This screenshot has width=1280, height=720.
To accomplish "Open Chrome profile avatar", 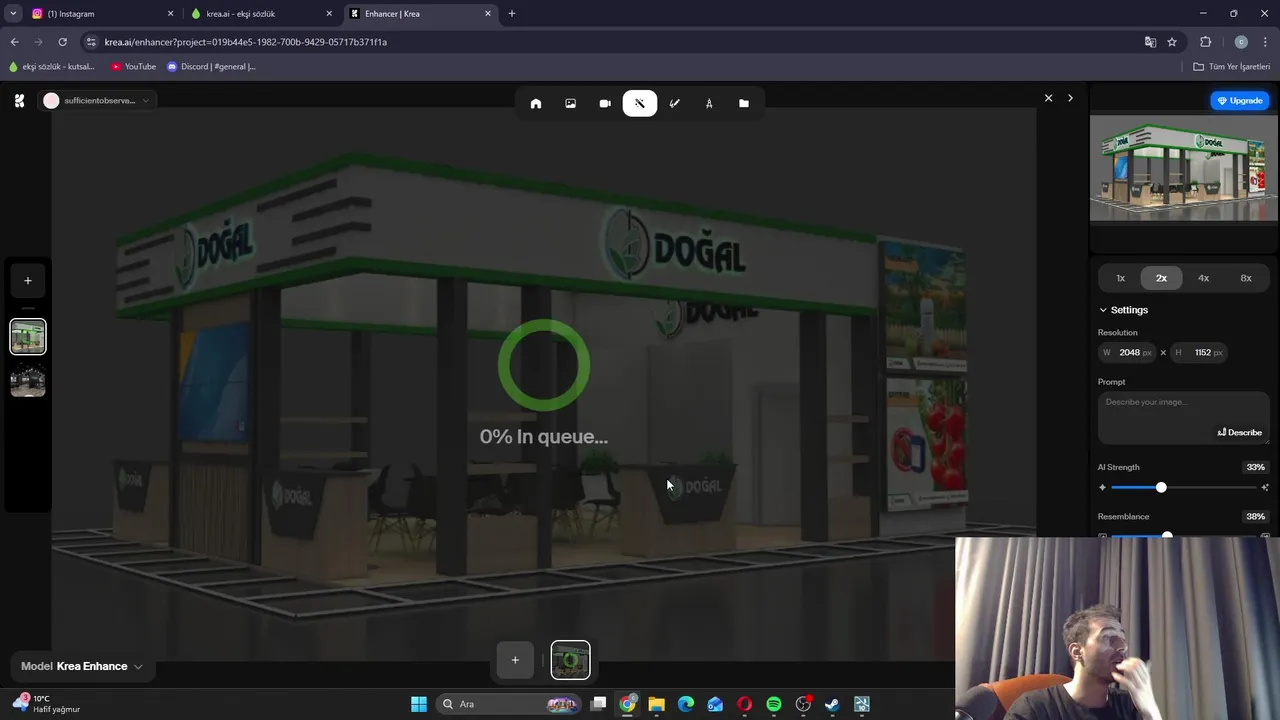I will 1241,42.
